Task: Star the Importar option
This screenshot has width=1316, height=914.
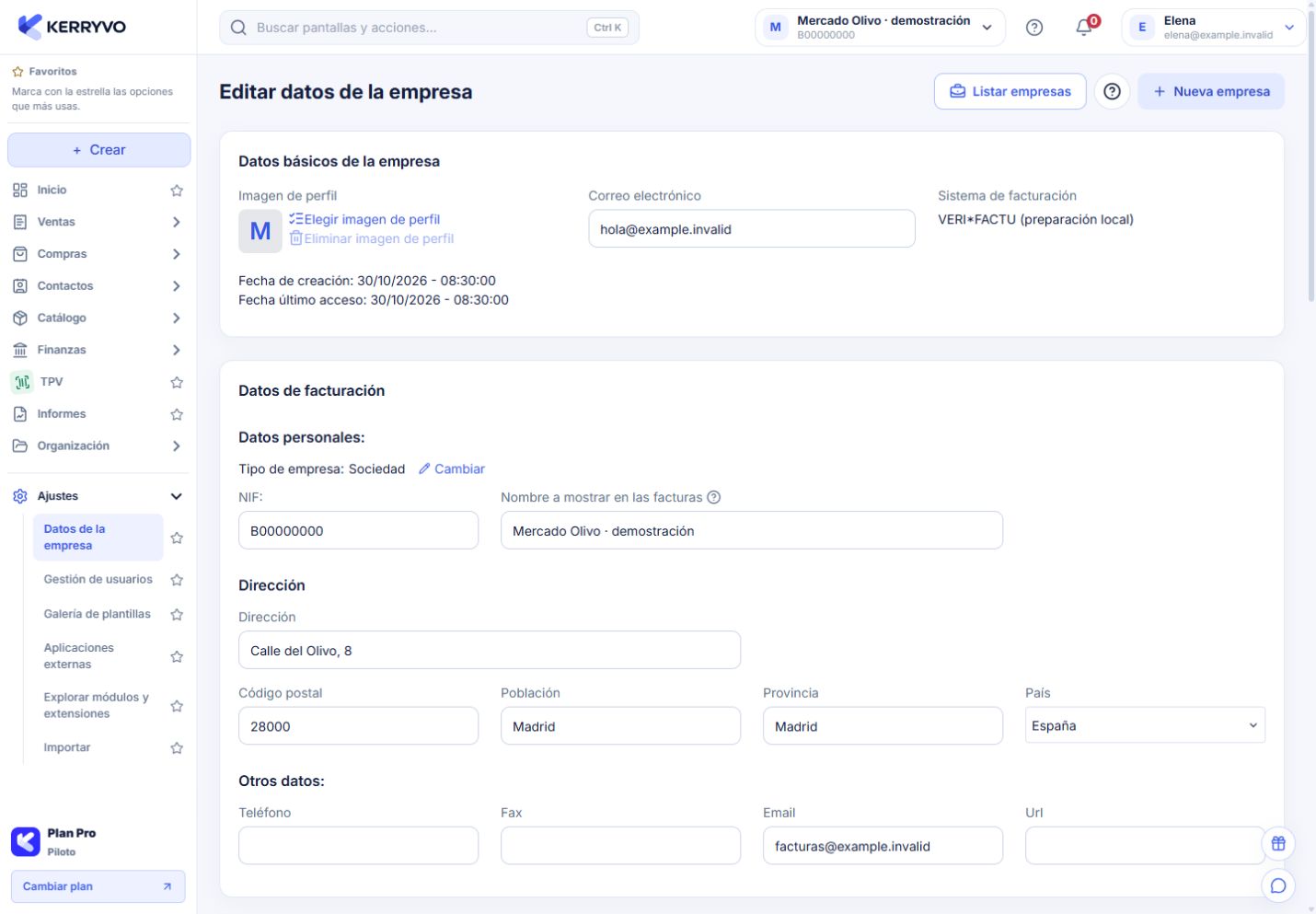Action: [177, 748]
